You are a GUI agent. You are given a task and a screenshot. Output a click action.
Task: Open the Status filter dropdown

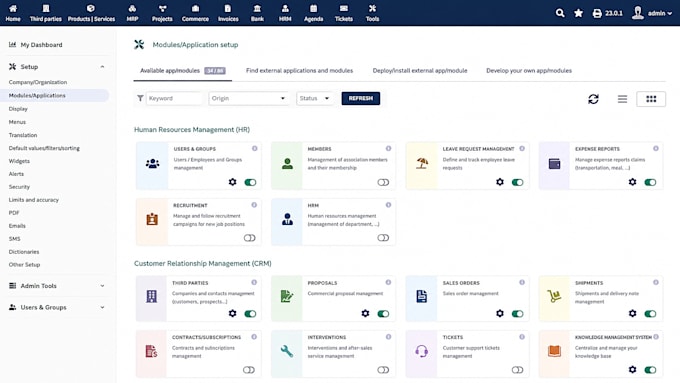[314, 98]
